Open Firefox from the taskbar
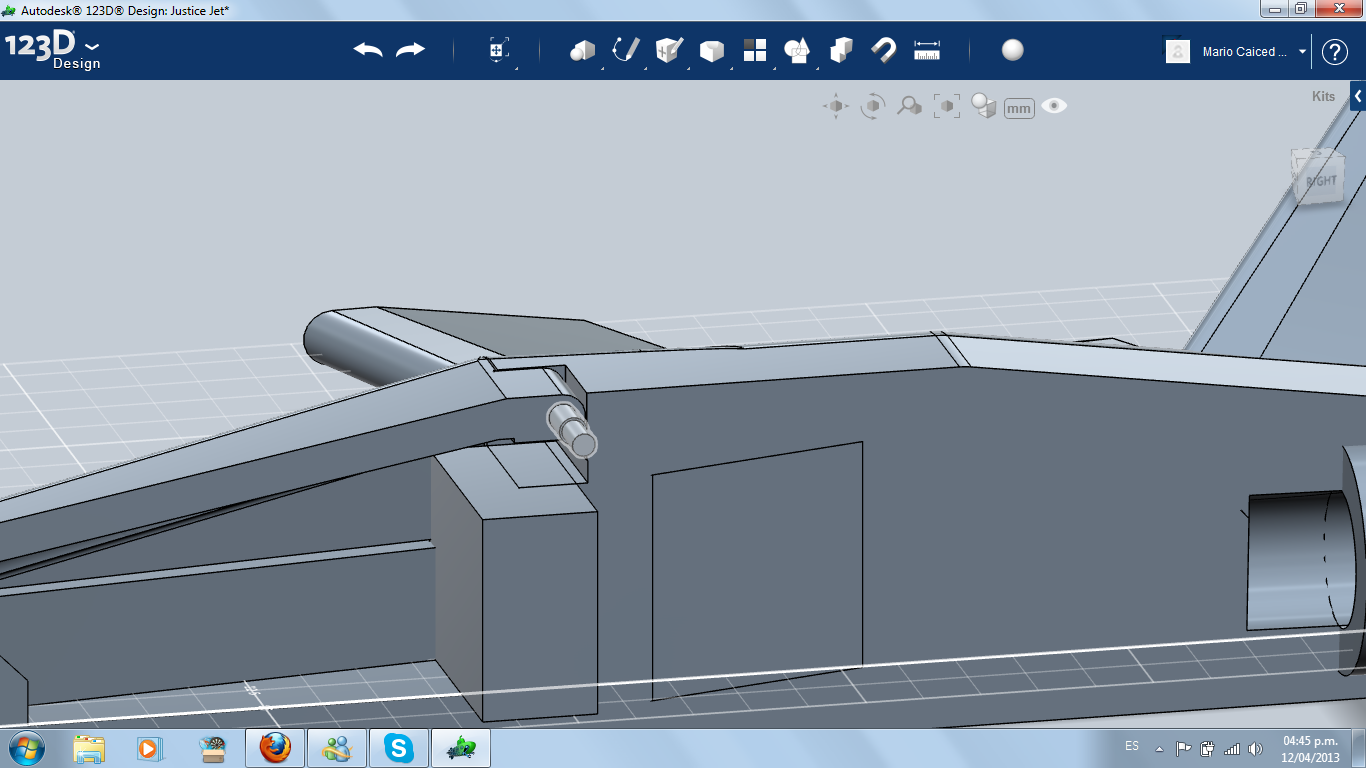The height and width of the screenshot is (768, 1366). coord(275,748)
